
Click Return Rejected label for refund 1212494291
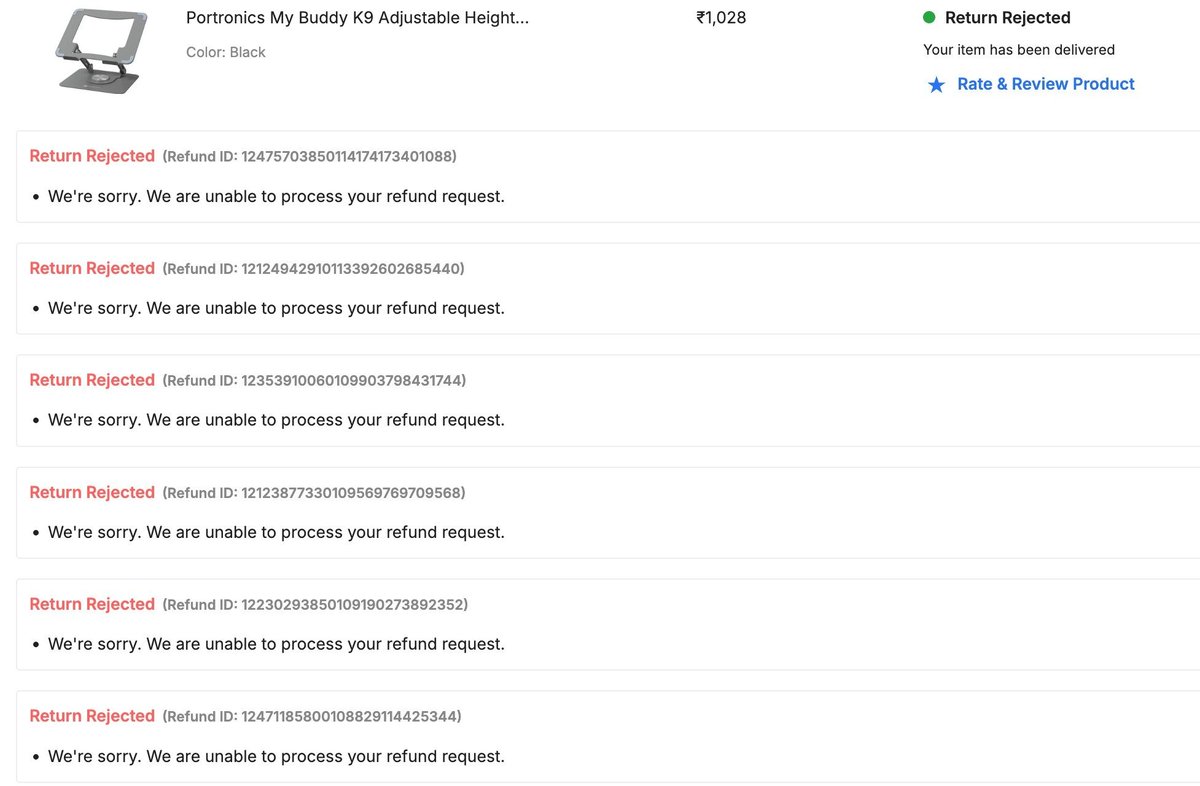[92, 268]
